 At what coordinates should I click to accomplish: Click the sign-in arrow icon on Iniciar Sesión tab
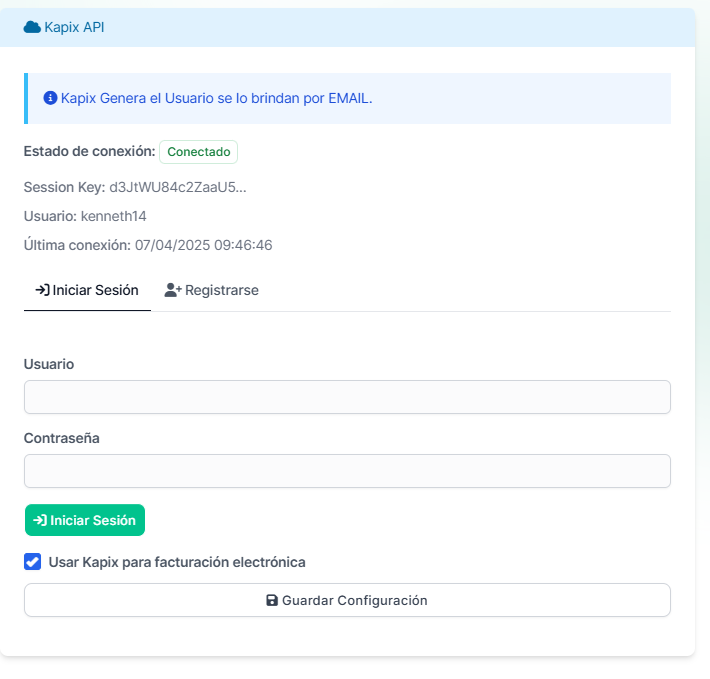[x=42, y=290]
